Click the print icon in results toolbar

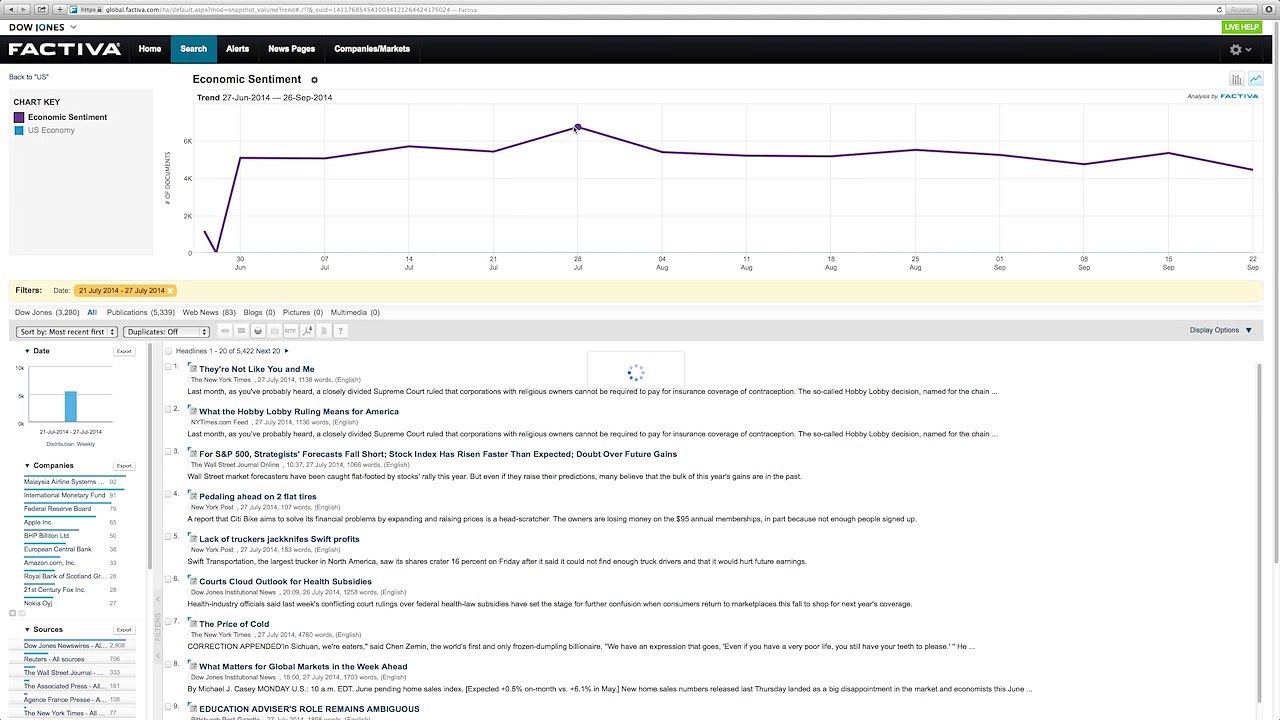pos(258,331)
